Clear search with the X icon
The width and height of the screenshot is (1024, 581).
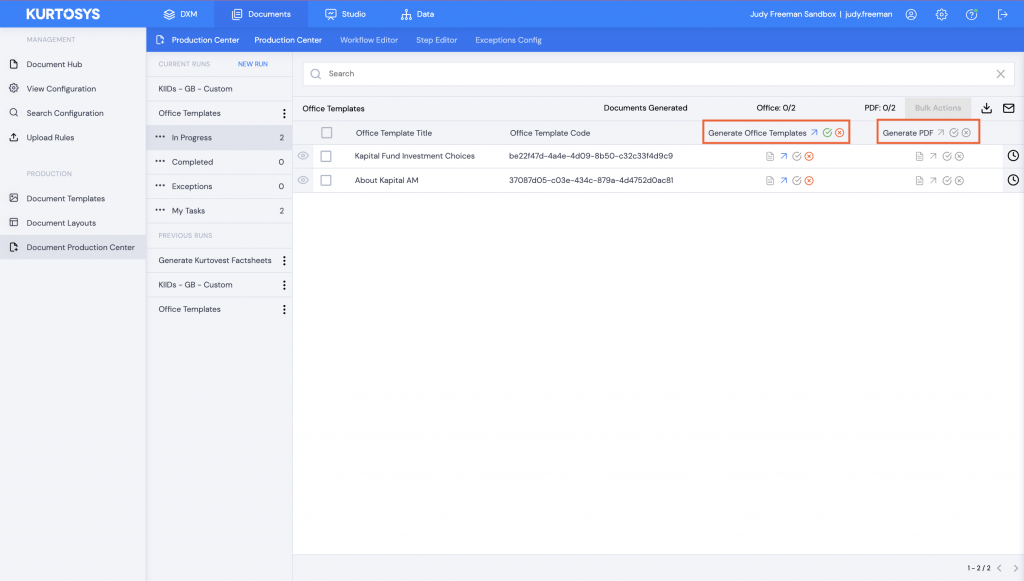point(1000,74)
